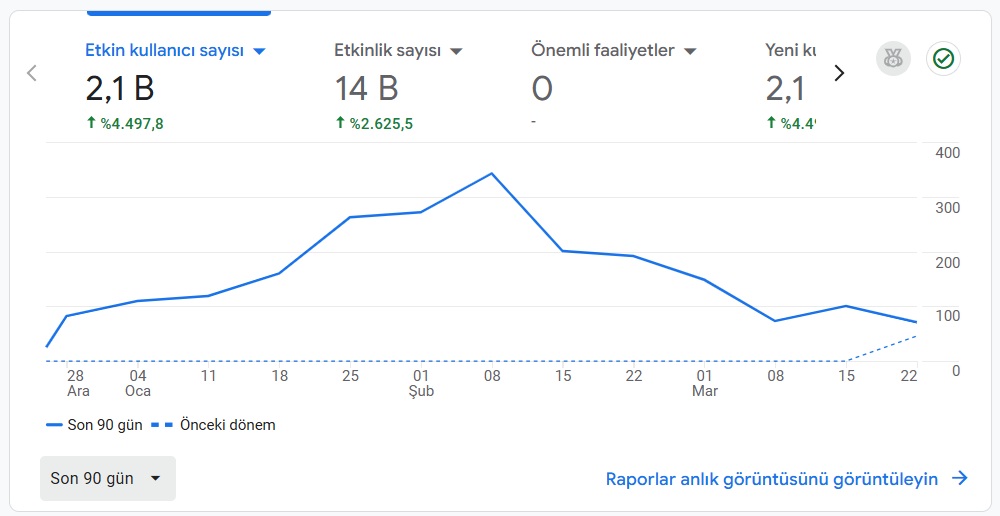
Task: Click the Son 90 gün legend entry
Action: (x=94, y=425)
